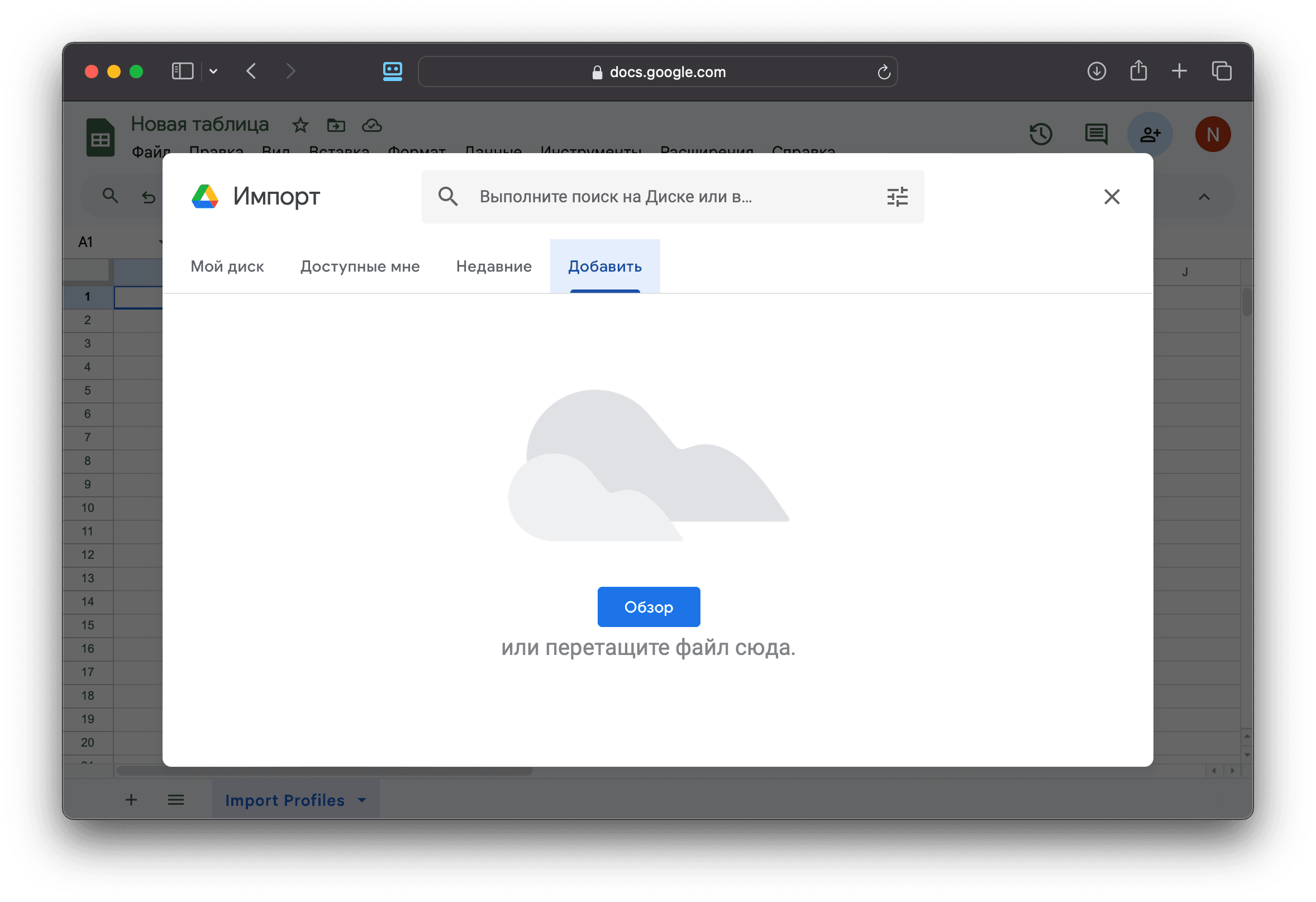This screenshot has width=1316, height=902.
Task: Open the comments icon
Action: [1096, 134]
